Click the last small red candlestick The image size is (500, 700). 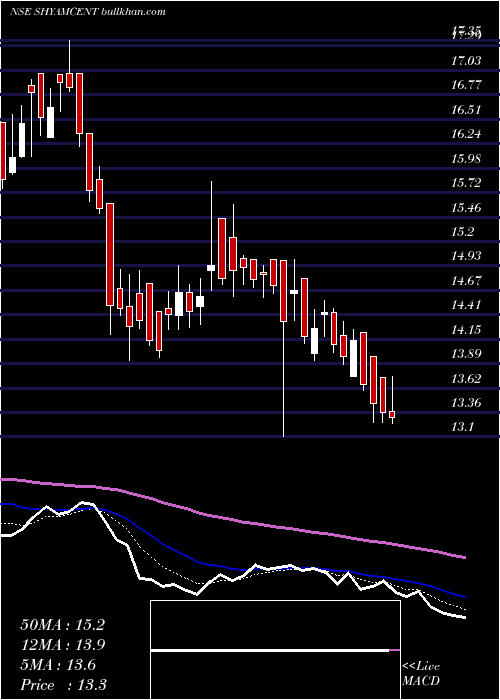392,415
